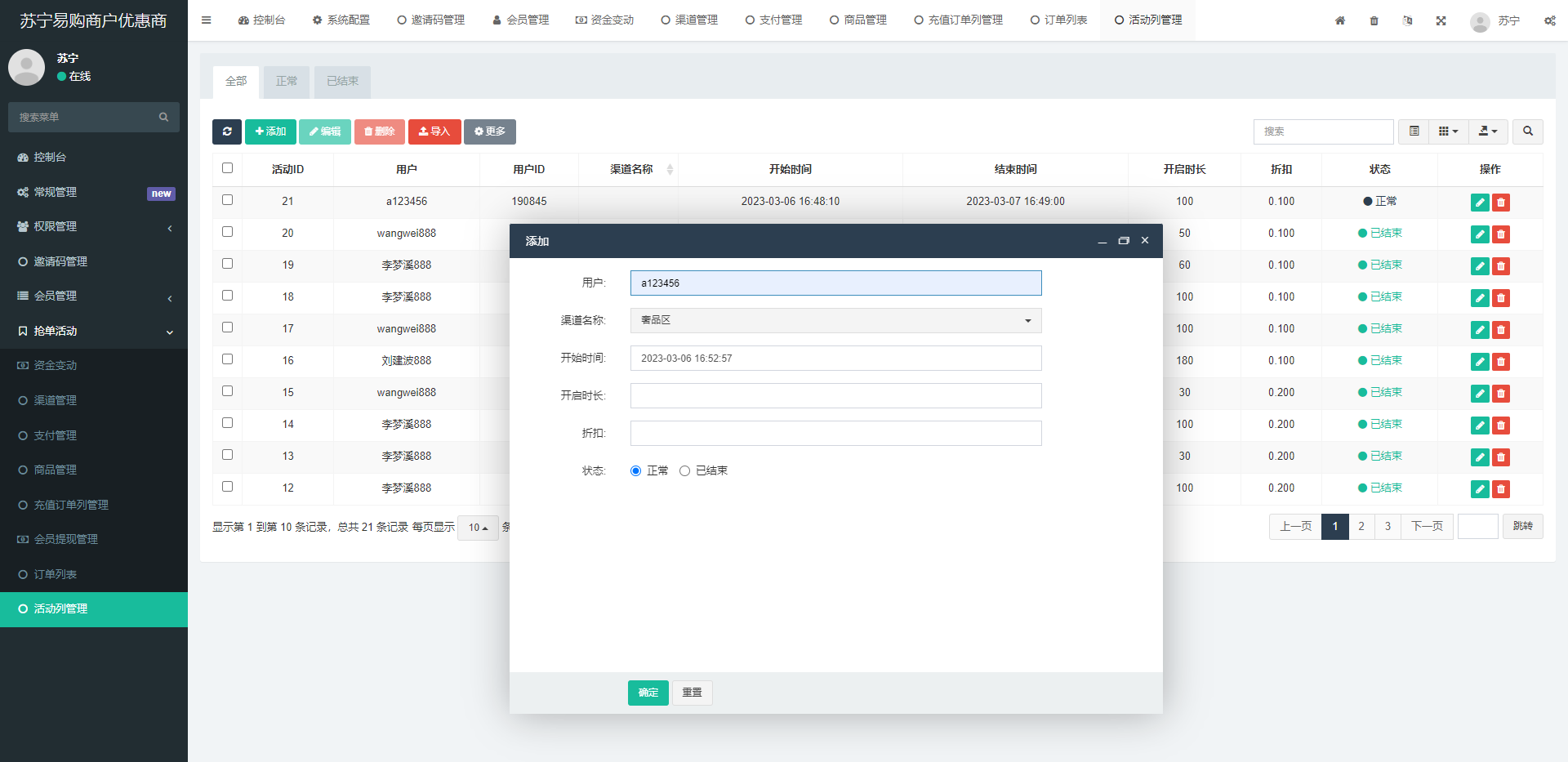Toggle fullscreen with the expand arrows icon
The width and height of the screenshot is (1568, 762).
pyautogui.click(x=1441, y=20)
